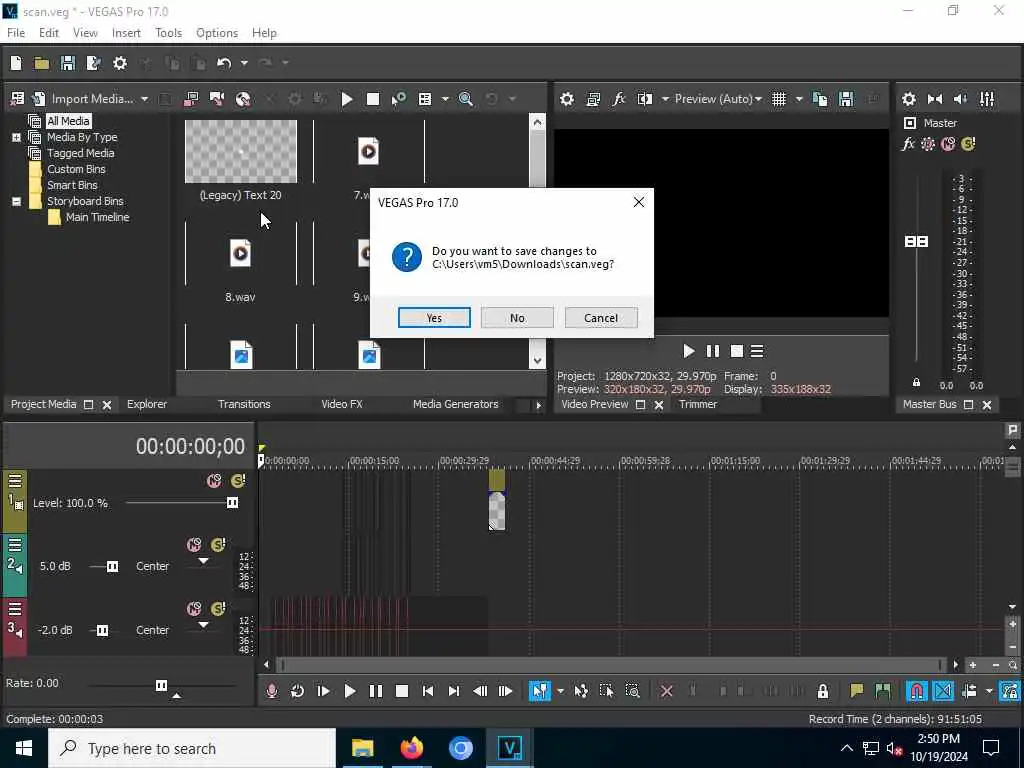Image resolution: width=1024 pixels, height=768 pixels.
Task: Open the Edit menu
Action: click(49, 33)
